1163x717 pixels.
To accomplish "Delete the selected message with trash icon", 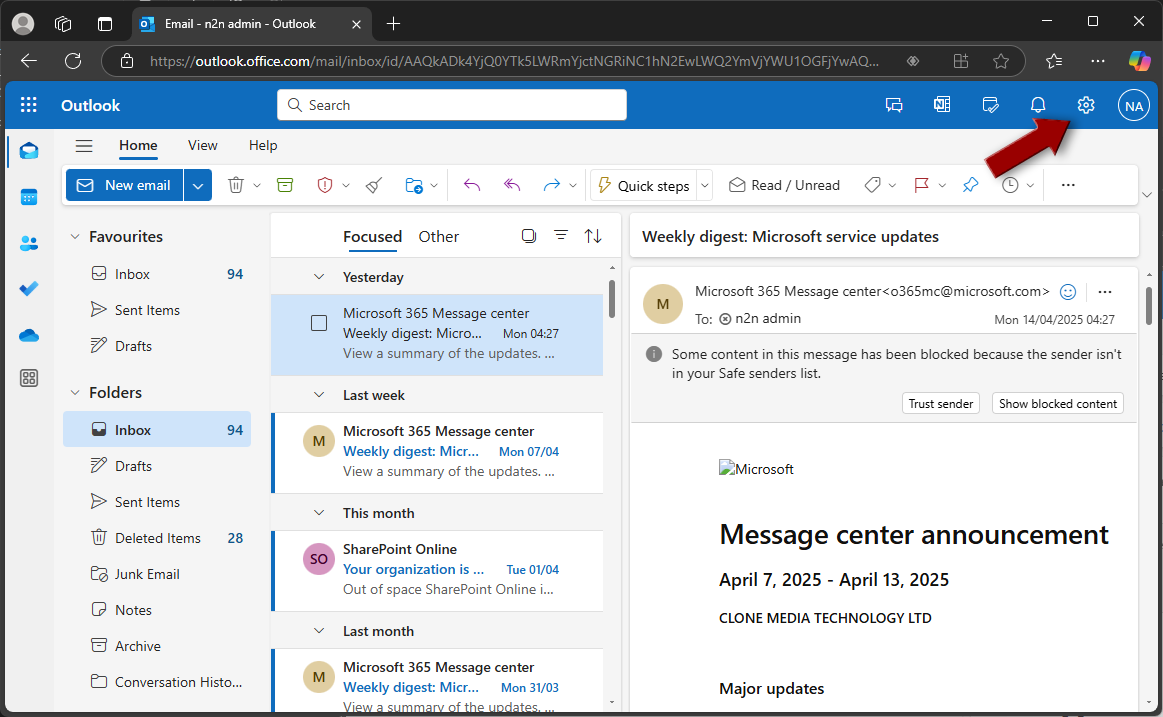I will point(236,185).
